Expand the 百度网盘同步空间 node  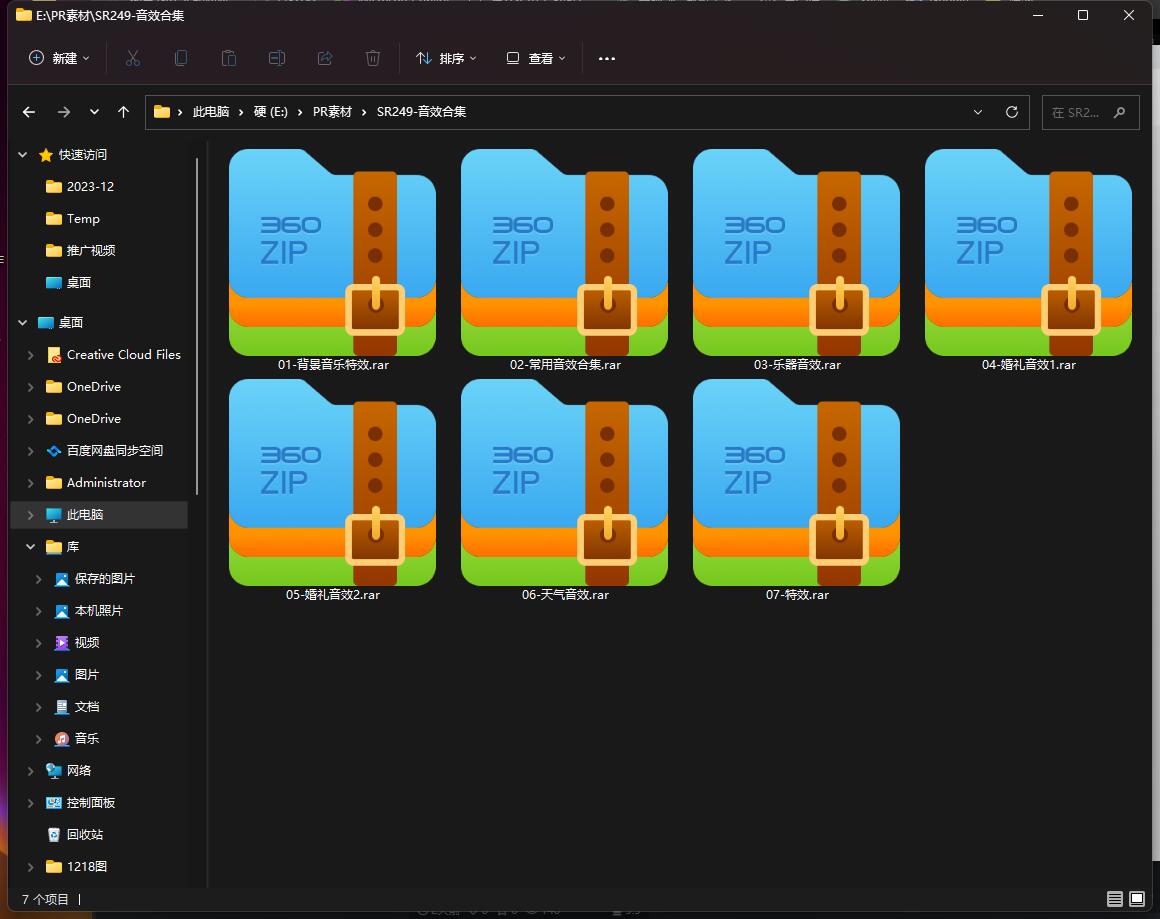[30, 451]
